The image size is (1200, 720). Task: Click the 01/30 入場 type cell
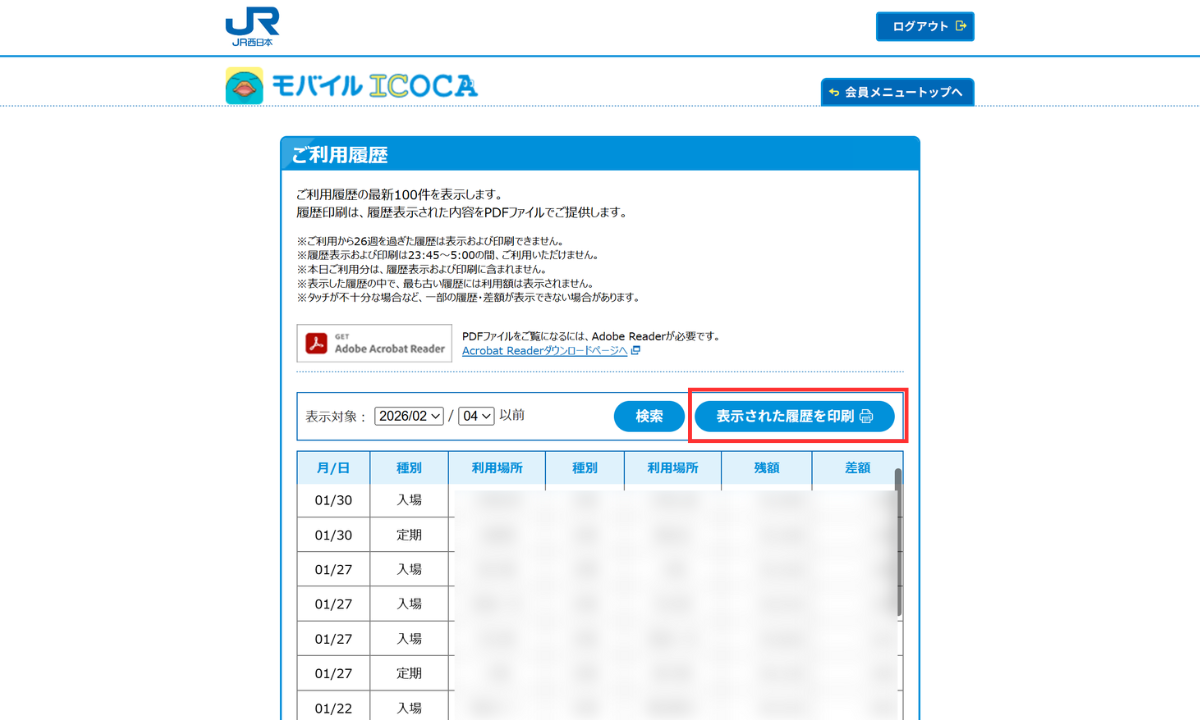click(x=409, y=500)
